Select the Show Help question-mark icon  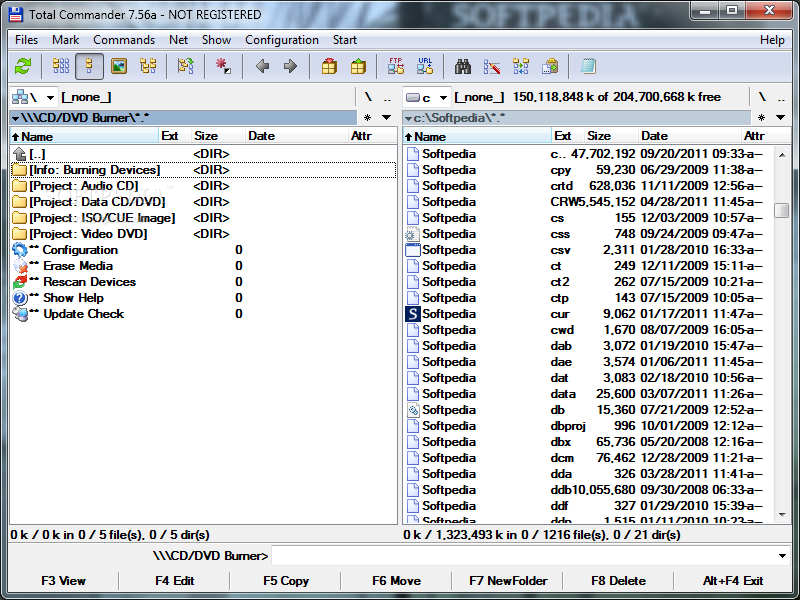pyautogui.click(x=20, y=298)
